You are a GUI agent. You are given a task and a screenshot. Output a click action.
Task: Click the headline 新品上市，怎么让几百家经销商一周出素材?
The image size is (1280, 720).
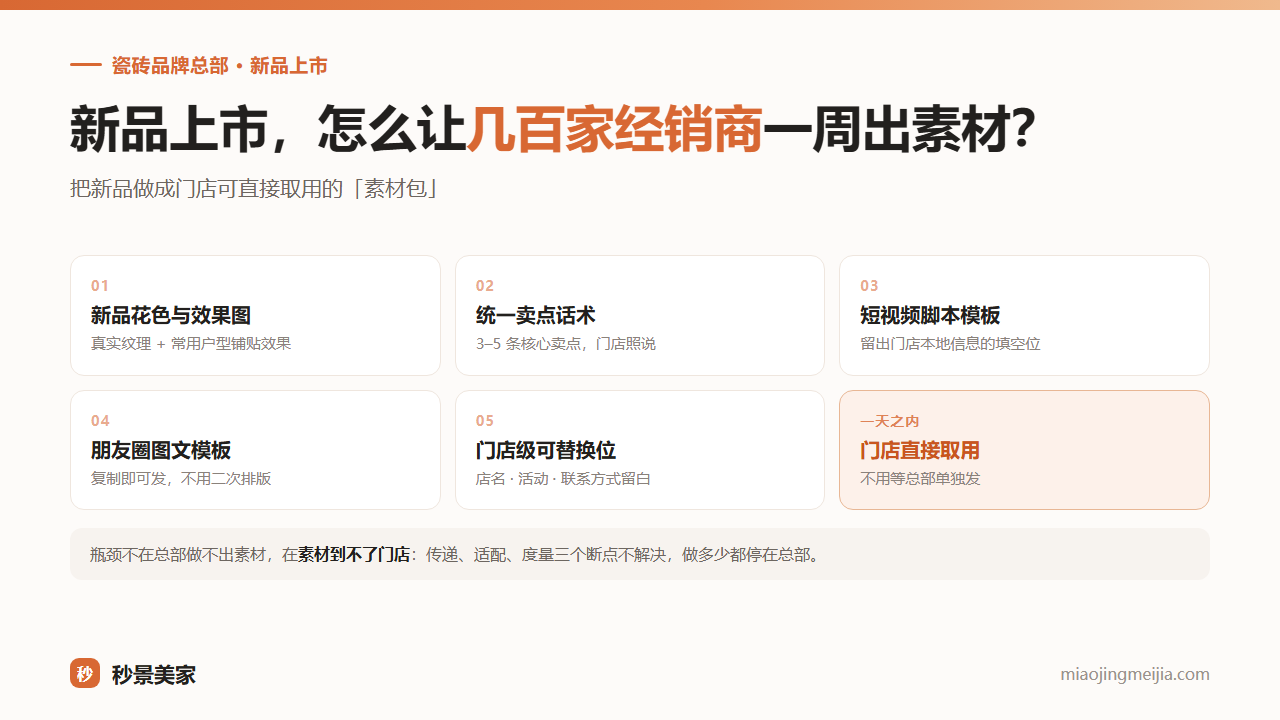553,129
